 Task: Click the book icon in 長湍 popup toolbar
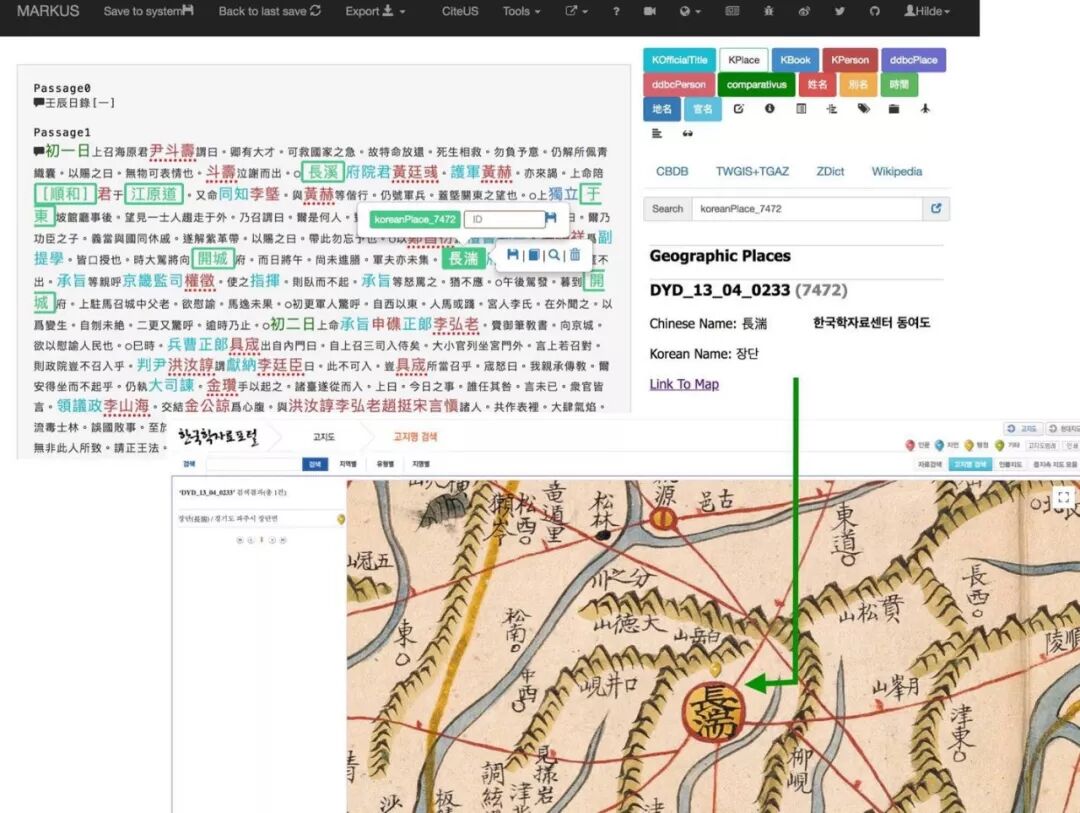coord(533,255)
